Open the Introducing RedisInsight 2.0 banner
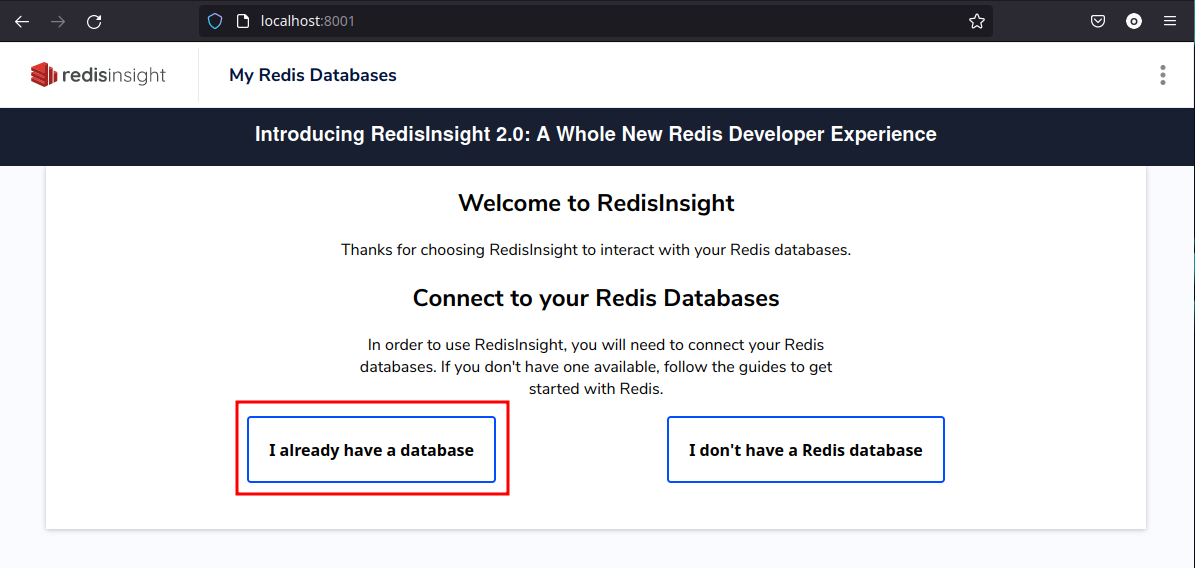The height and width of the screenshot is (568, 1195). (x=596, y=135)
